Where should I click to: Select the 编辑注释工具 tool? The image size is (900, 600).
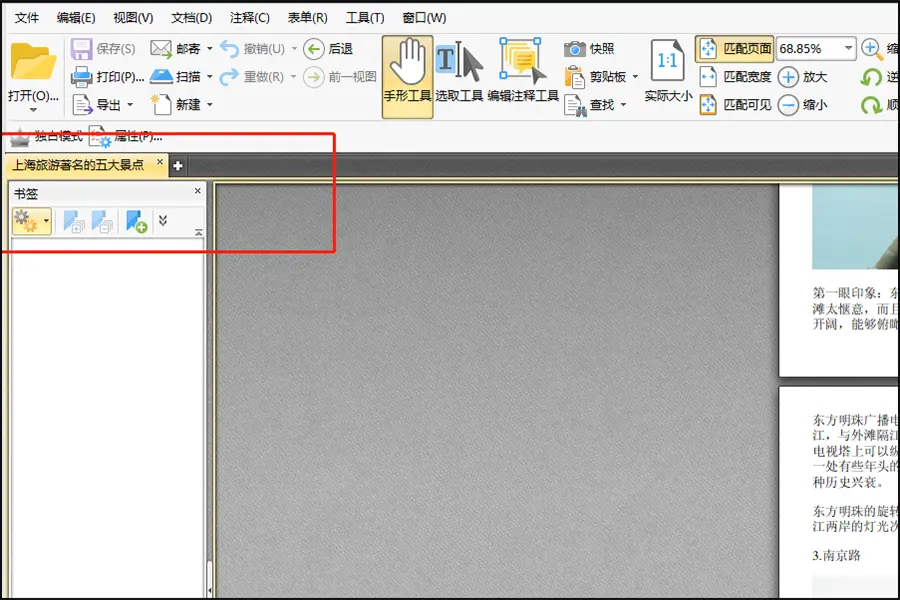coord(522,71)
